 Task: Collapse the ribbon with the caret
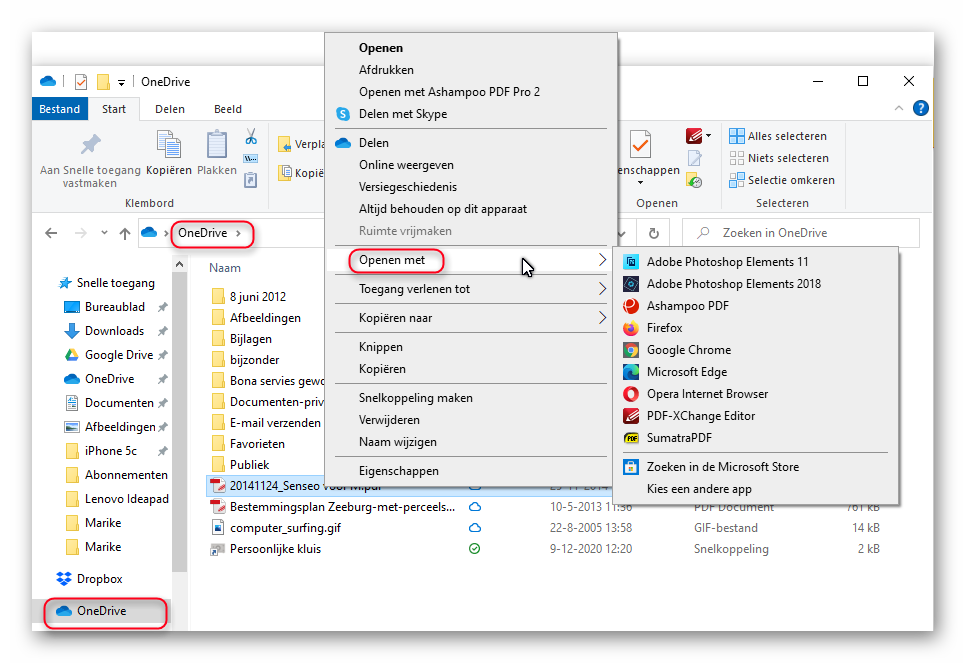(x=899, y=108)
